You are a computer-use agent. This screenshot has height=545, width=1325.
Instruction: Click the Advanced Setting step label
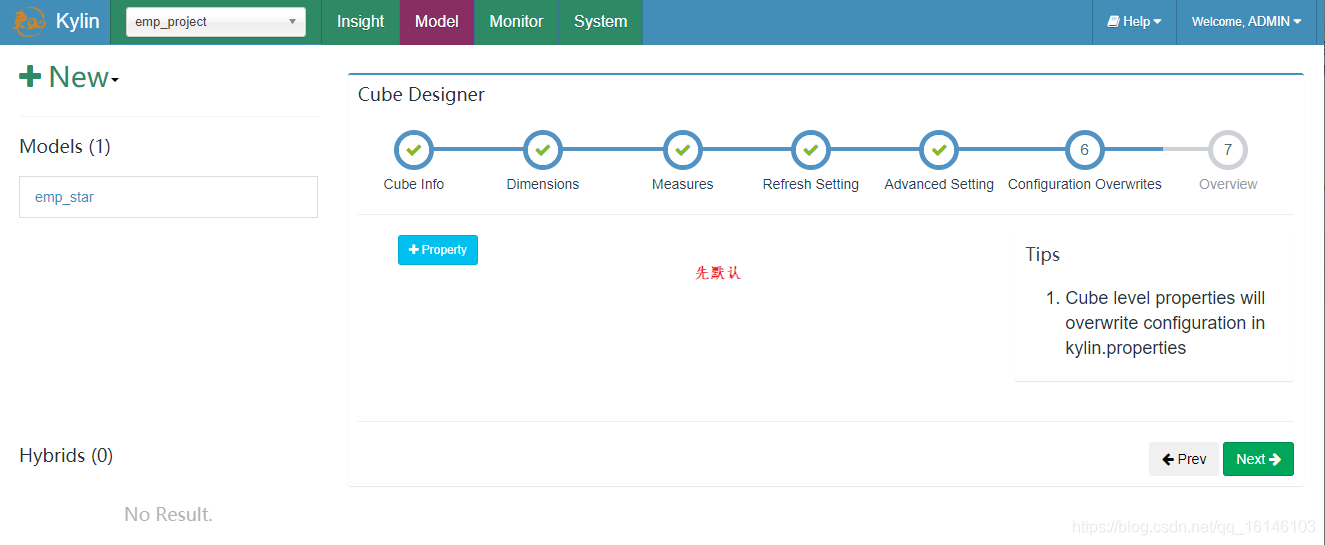pyautogui.click(x=939, y=184)
